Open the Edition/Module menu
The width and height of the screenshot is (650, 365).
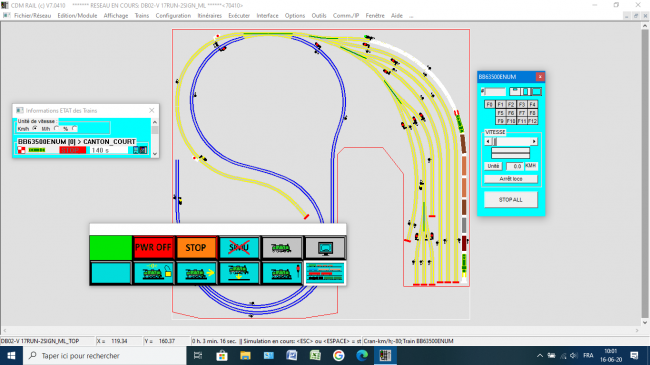[x=77, y=15]
